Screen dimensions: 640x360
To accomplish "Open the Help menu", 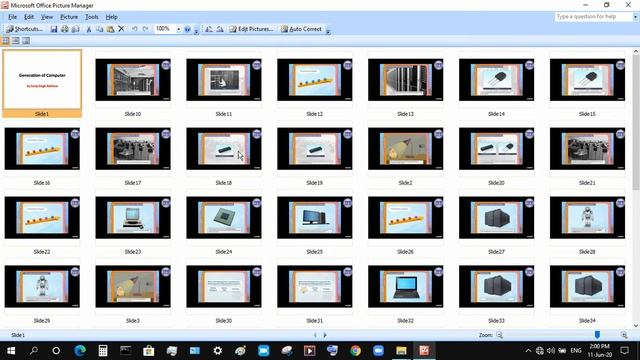I will [111, 17].
